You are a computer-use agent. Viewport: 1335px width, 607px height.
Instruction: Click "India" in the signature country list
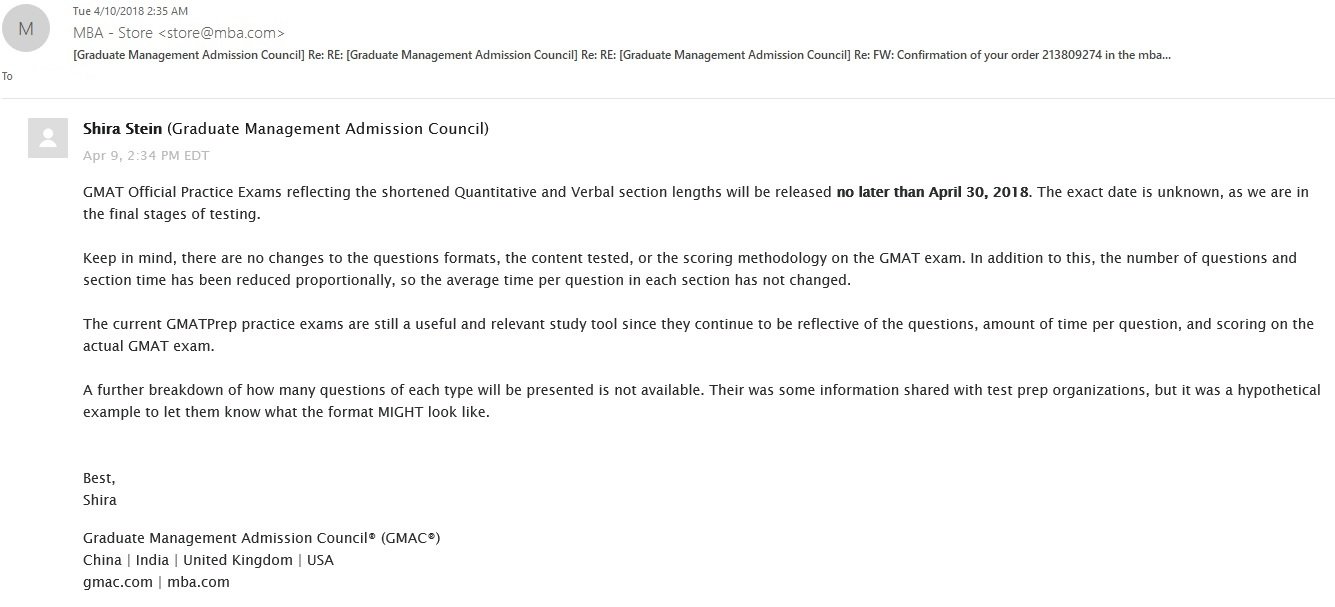149,560
